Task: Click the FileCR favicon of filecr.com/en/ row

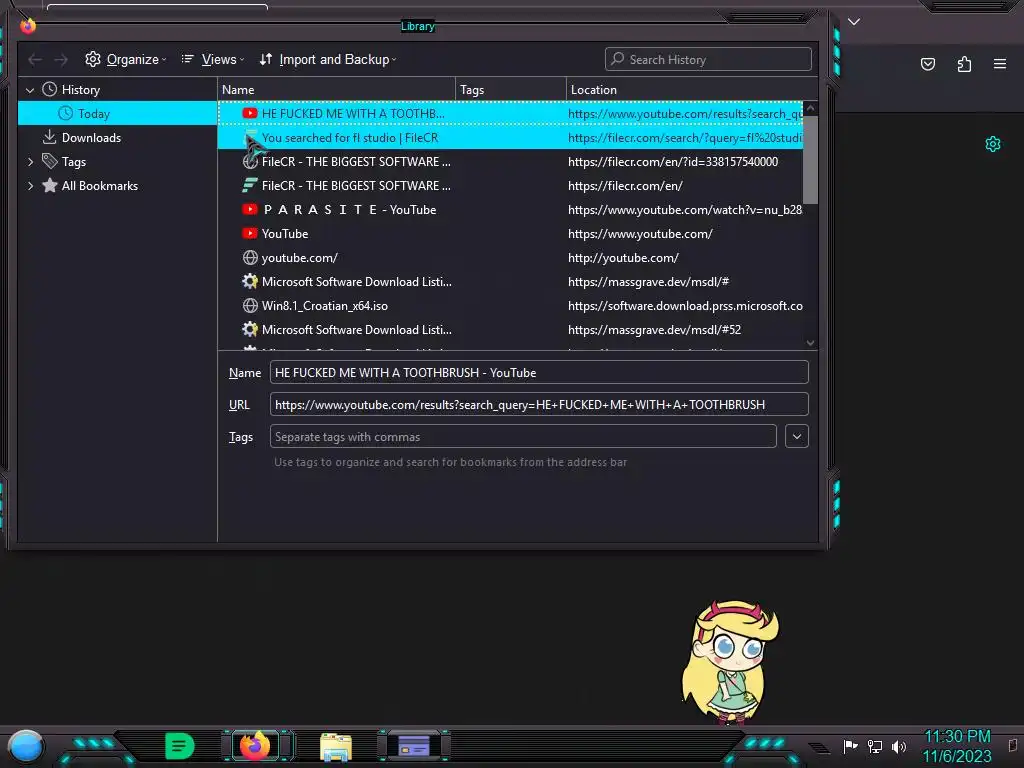Action: (x=249, y=186)
